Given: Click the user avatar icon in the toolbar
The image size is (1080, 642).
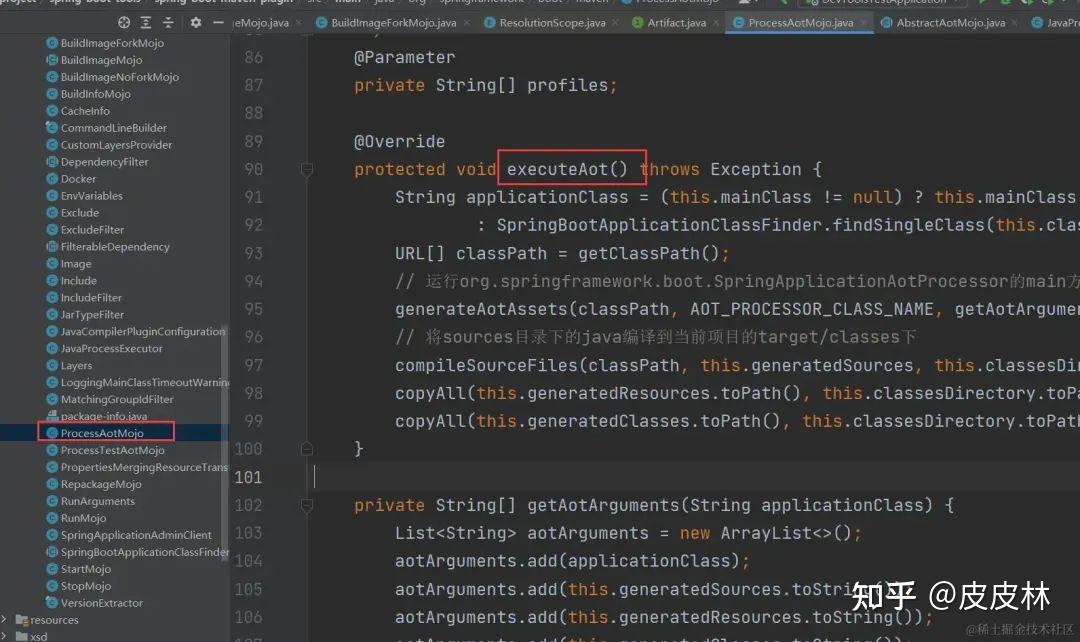Looking at the screenshot, I should pyautogui.click(x=745, y=4).
